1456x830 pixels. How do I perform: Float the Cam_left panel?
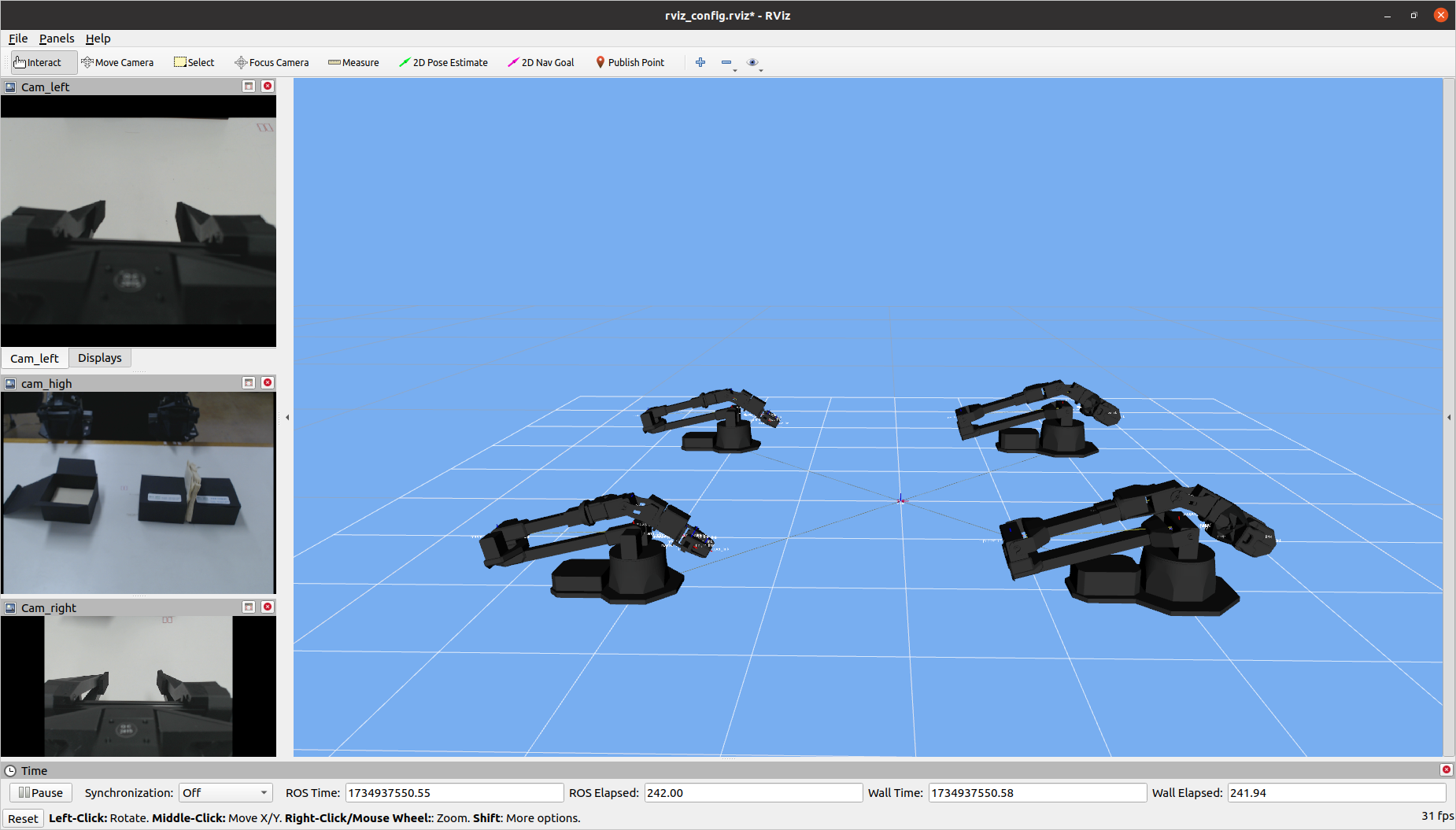[249, 87]
